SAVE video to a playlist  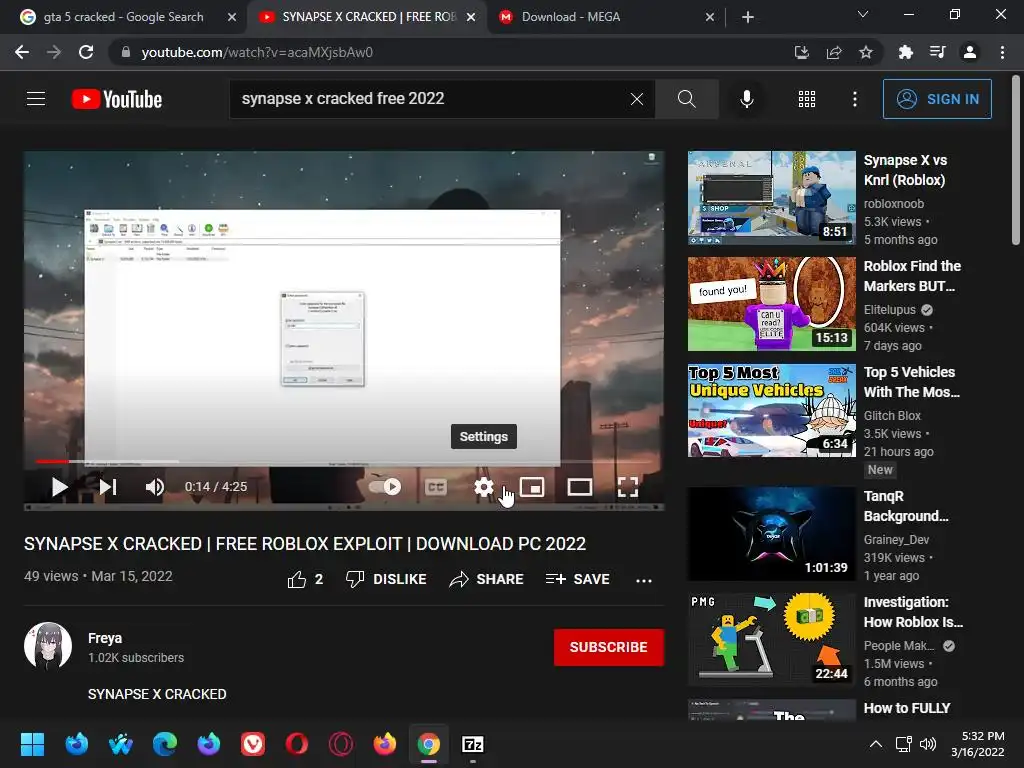tap(577, 579)
